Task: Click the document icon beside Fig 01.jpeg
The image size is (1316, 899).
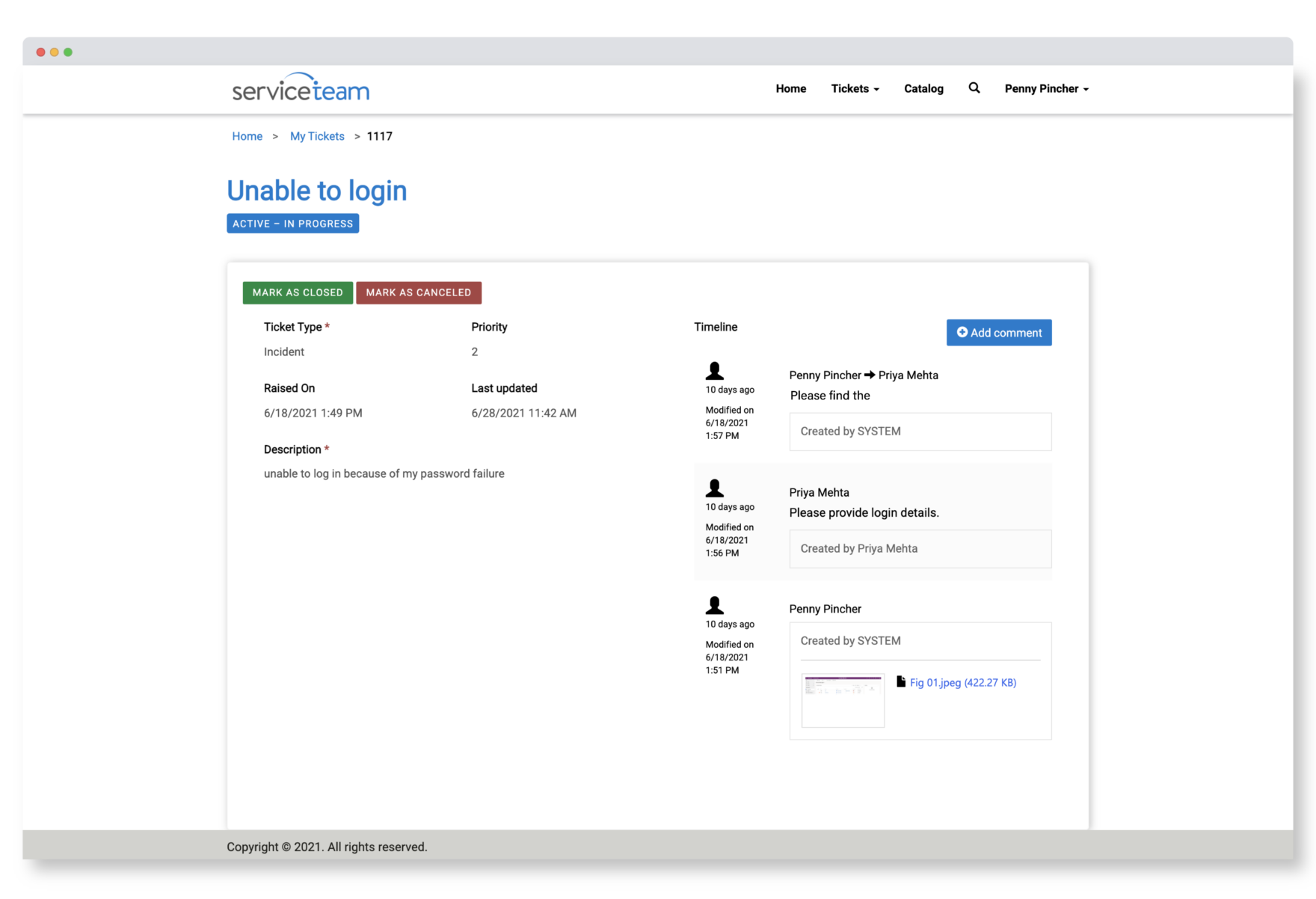Action: 900,681
